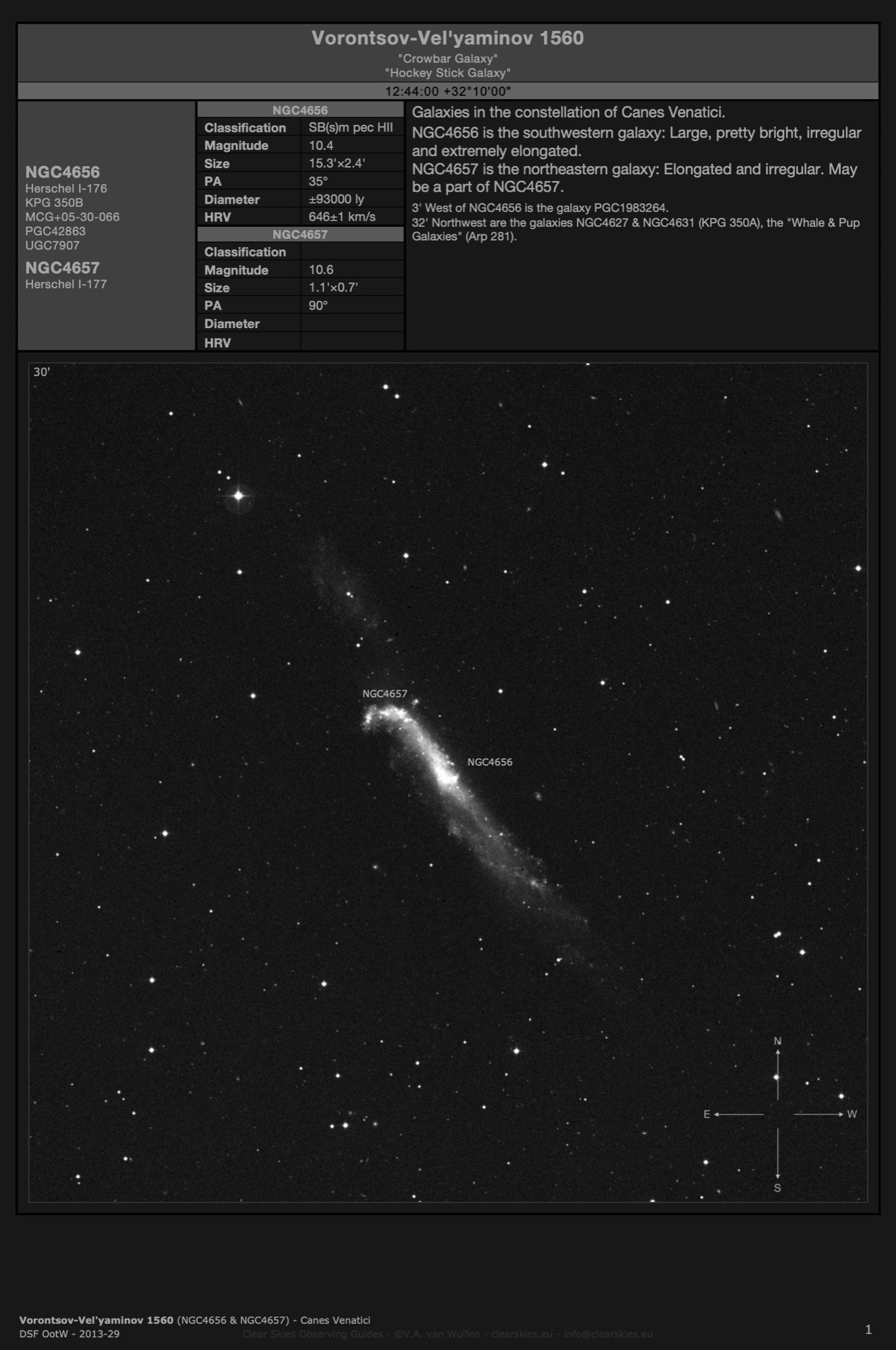Click the NGC4657 label in the image
Viewport: 896px width, 1350px height.
click(x=385, y=693)
